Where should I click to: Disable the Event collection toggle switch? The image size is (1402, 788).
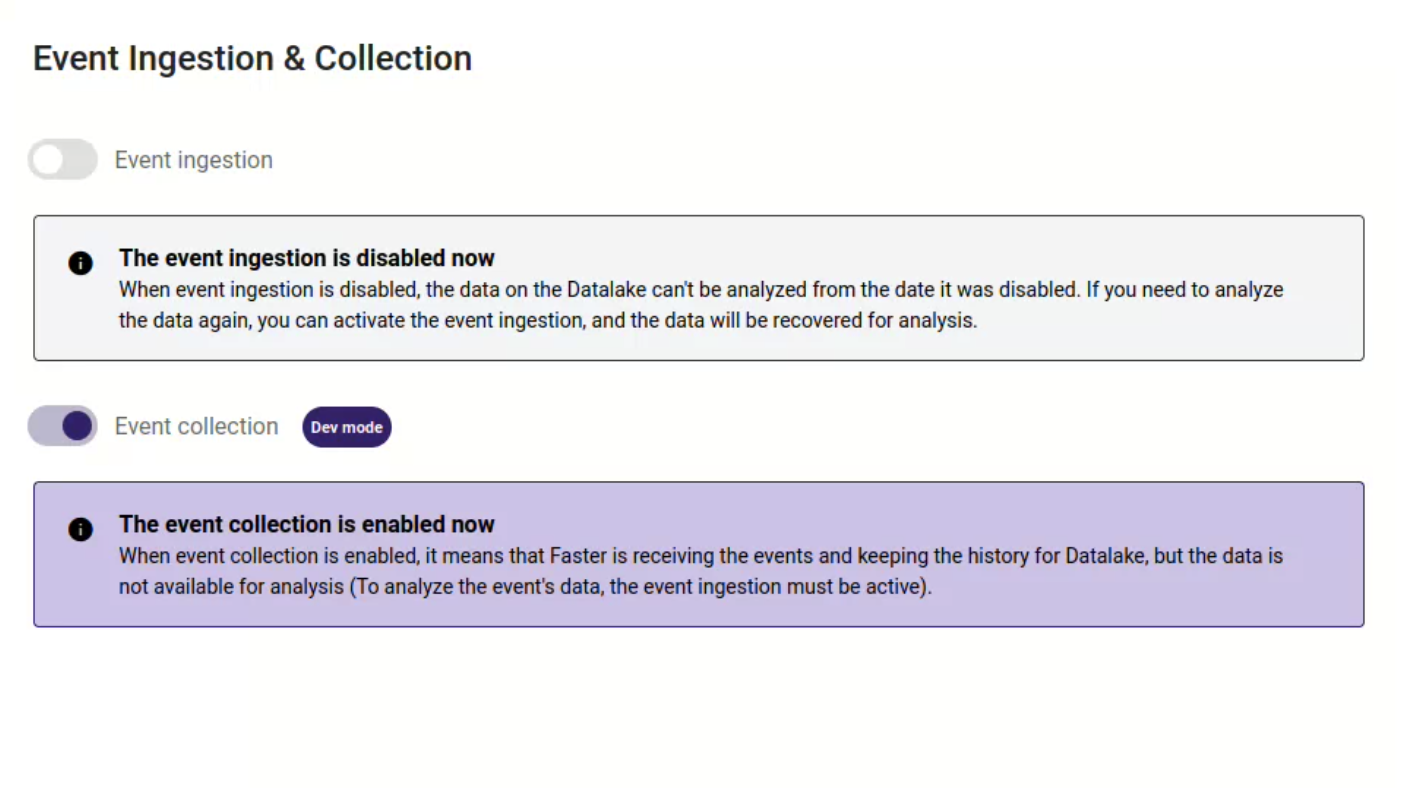click(62, 426)
